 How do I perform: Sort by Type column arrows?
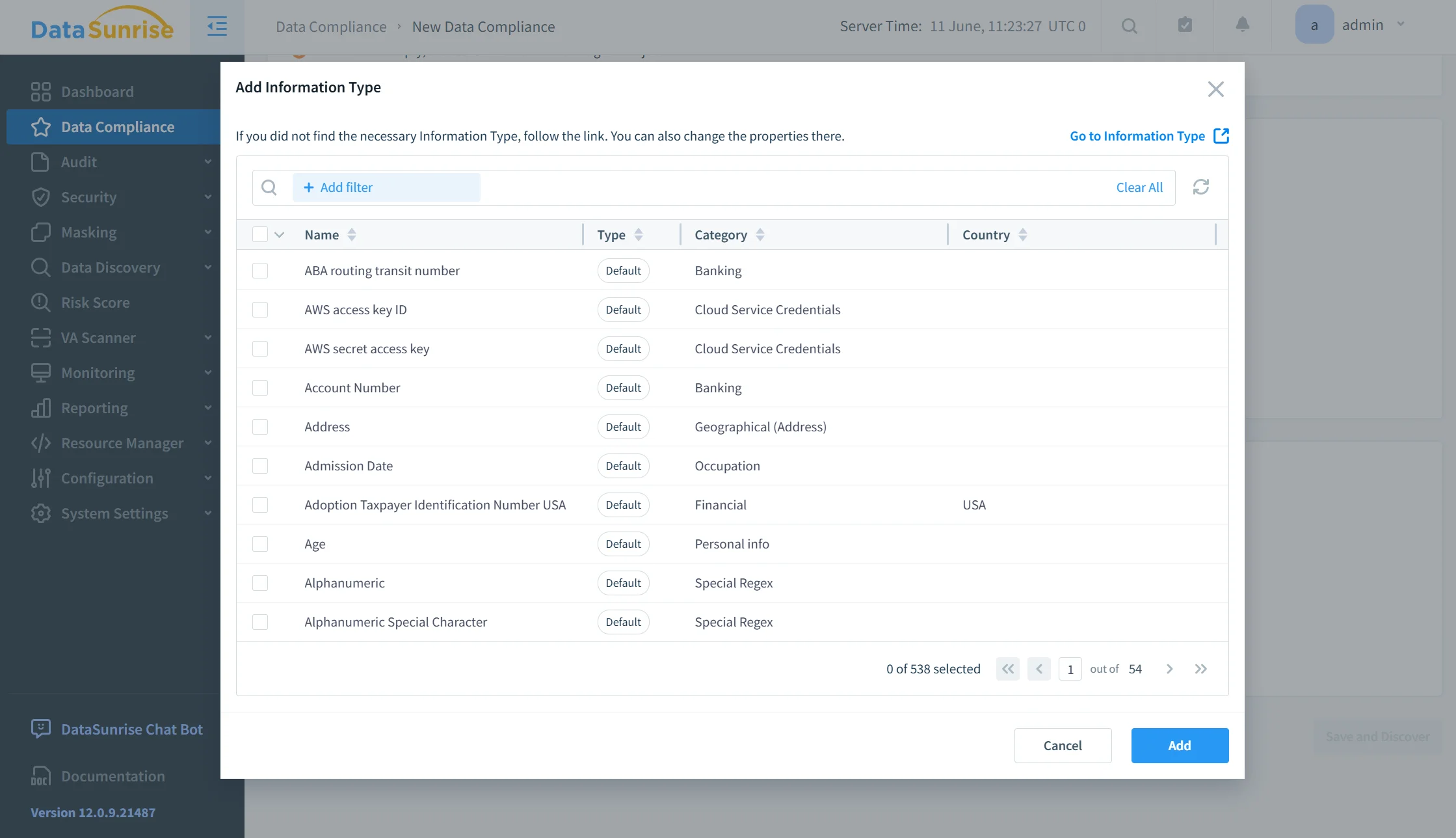tap(638, 235)
